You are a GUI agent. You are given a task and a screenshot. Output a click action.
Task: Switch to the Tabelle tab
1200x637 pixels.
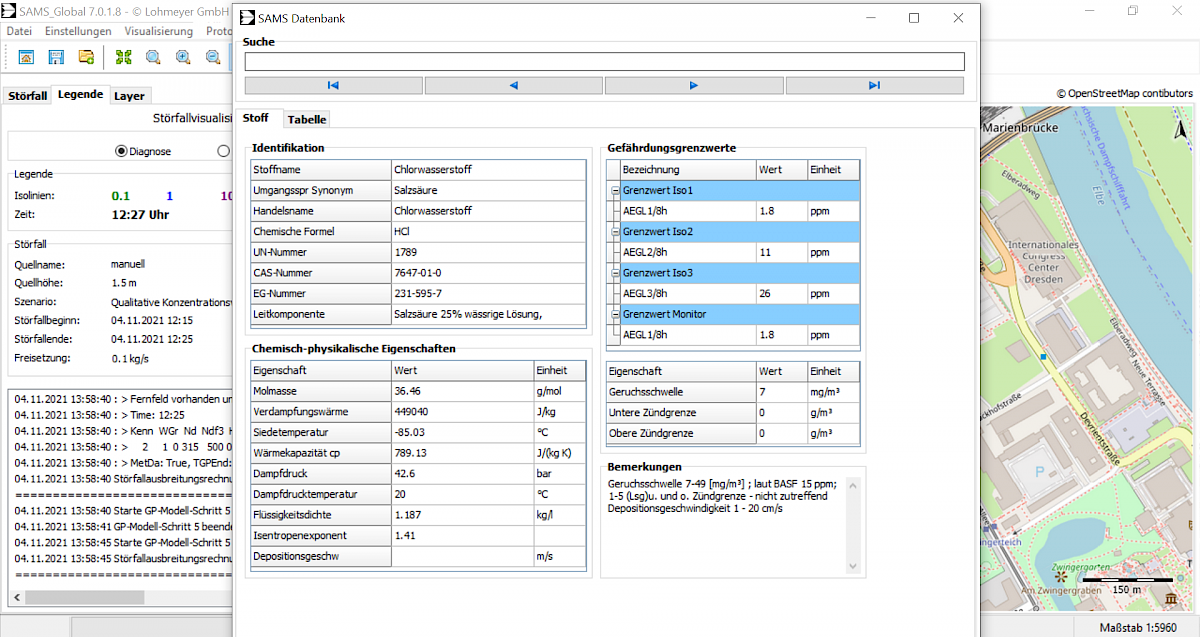pos(307,120)
